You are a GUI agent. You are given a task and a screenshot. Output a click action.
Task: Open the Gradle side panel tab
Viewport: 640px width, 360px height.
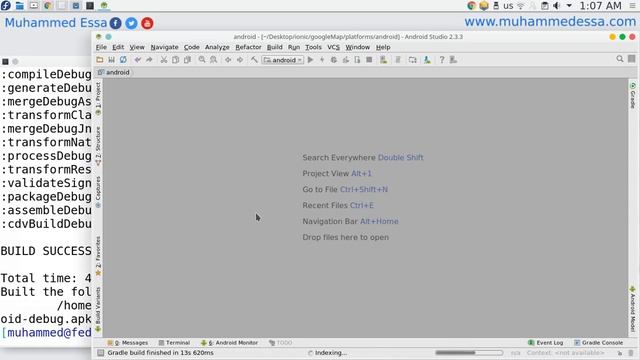click(x=632, y=96)
